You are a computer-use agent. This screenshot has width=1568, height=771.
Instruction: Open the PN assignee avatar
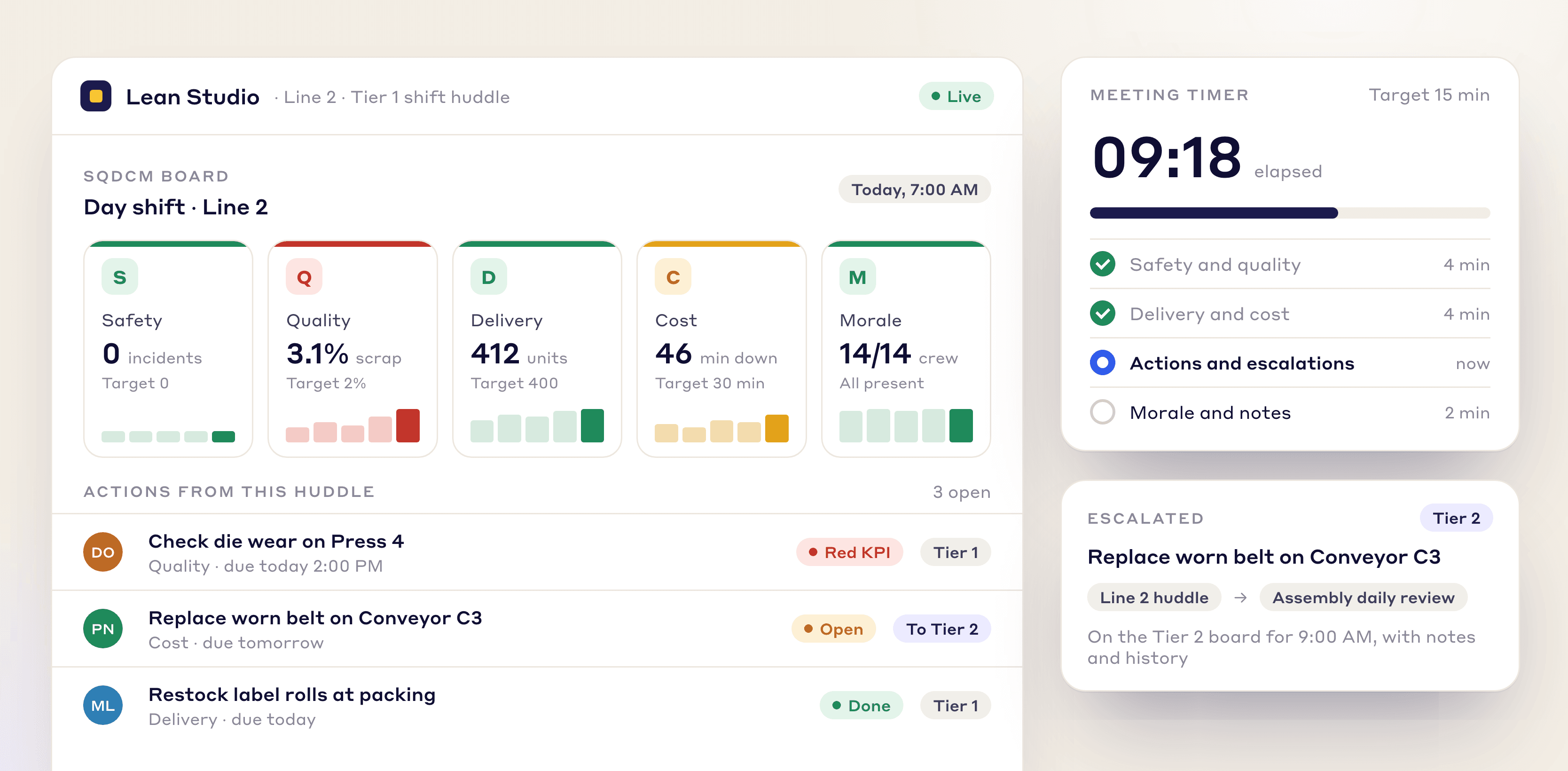pyautogui.click(x=103, y=629)
